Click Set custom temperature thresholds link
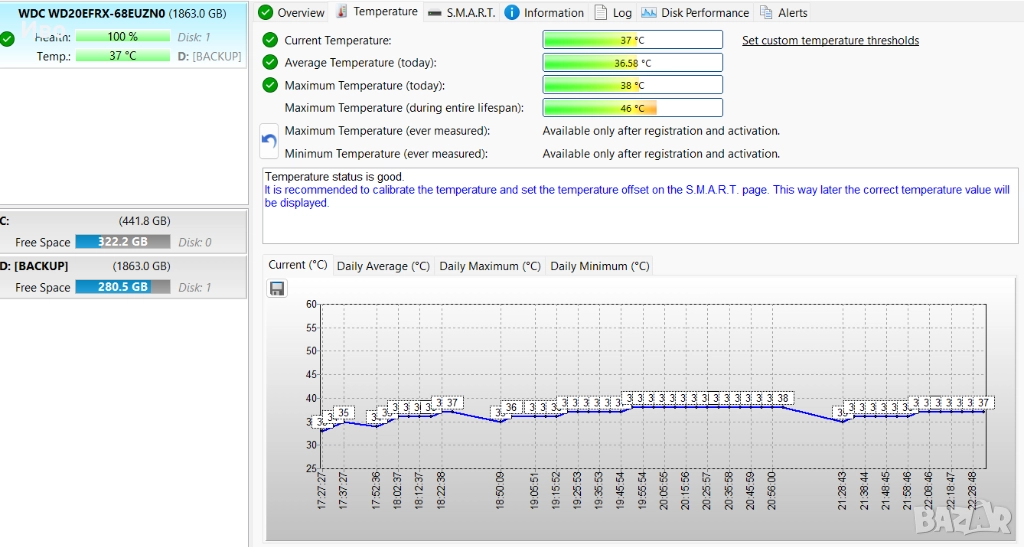 [830, 41]
